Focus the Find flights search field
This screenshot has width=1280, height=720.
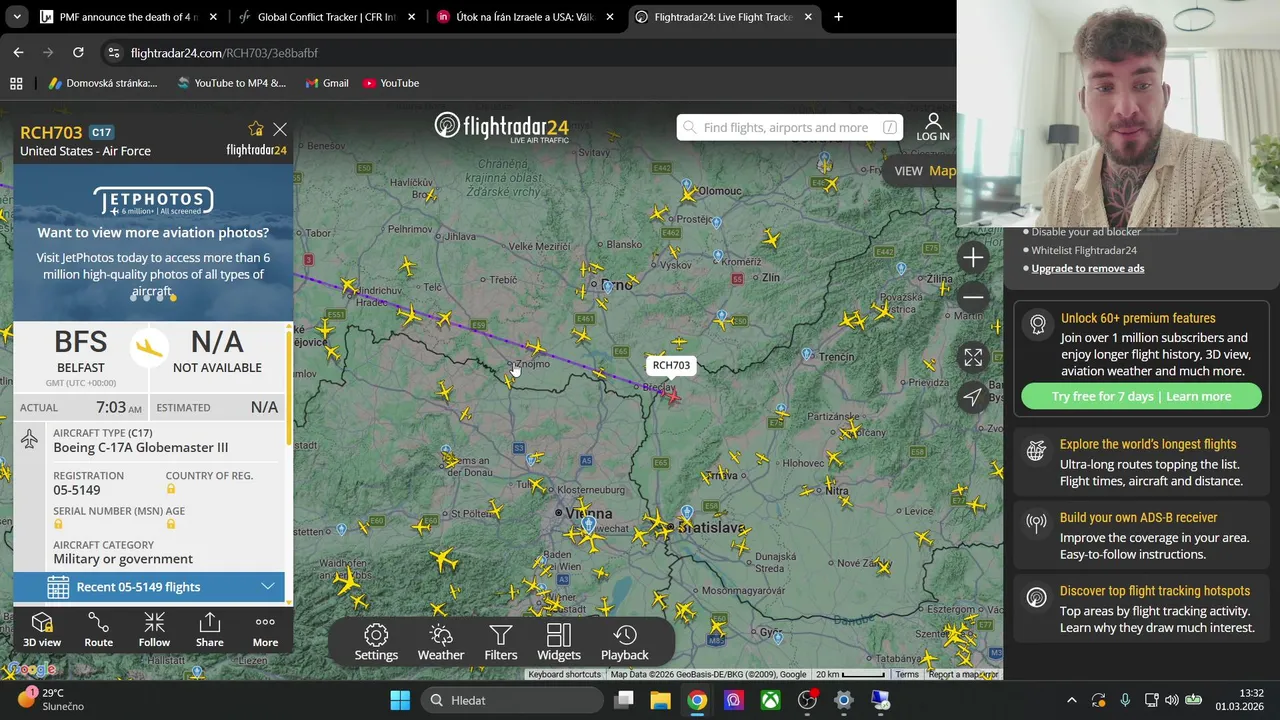pyautogui.click(x=790, y=127)
